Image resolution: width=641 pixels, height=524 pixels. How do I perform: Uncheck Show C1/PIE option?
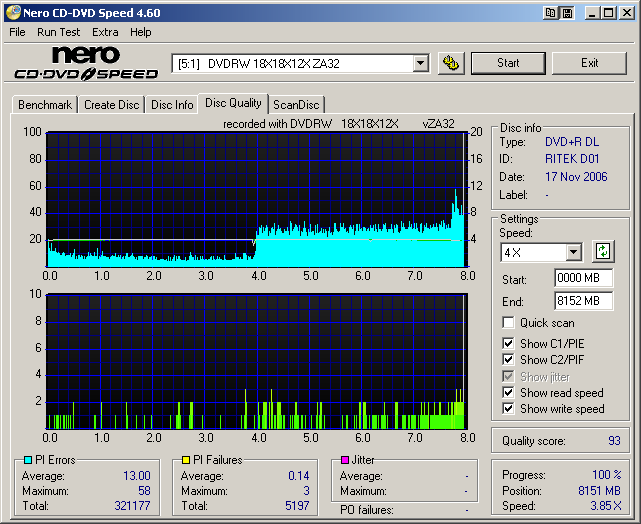509,344
